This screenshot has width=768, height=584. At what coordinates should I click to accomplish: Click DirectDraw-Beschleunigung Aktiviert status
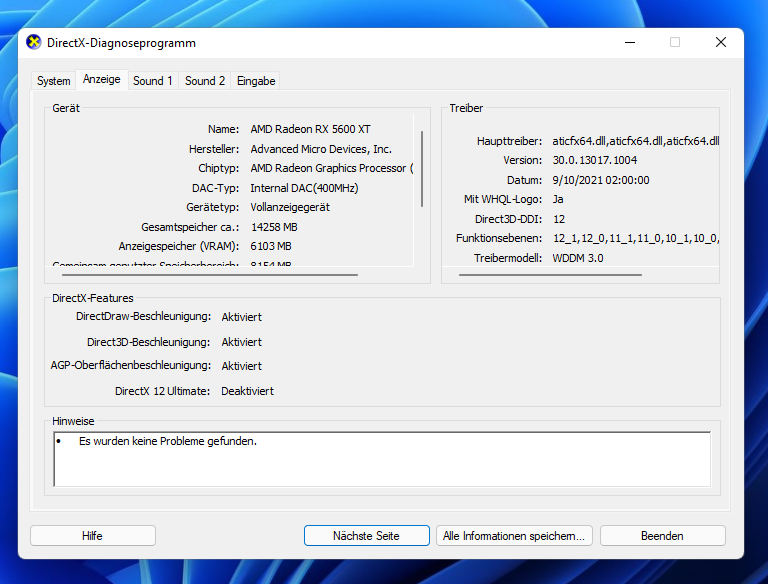[x=241, y=317]
